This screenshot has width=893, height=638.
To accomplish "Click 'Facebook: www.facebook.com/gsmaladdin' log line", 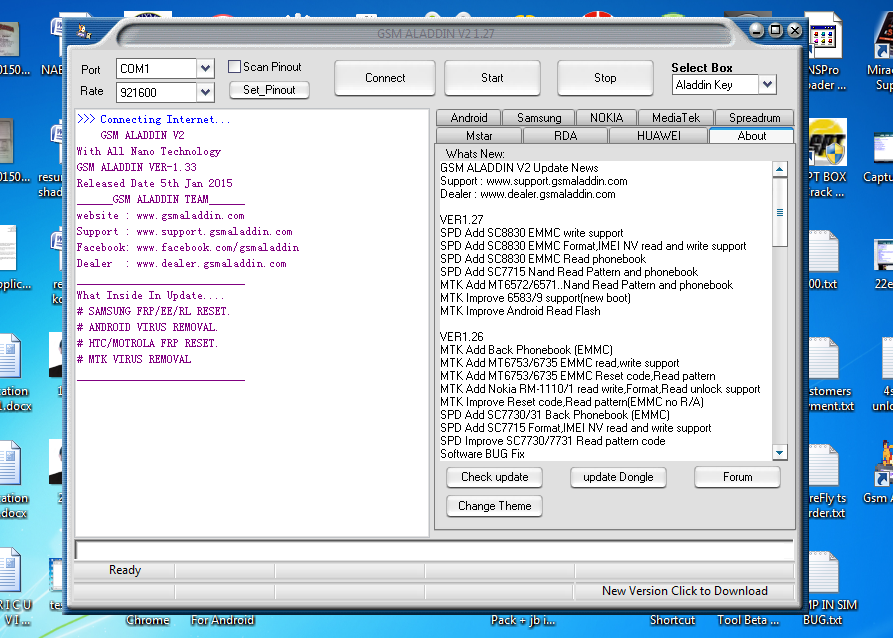I will point(188,248).
